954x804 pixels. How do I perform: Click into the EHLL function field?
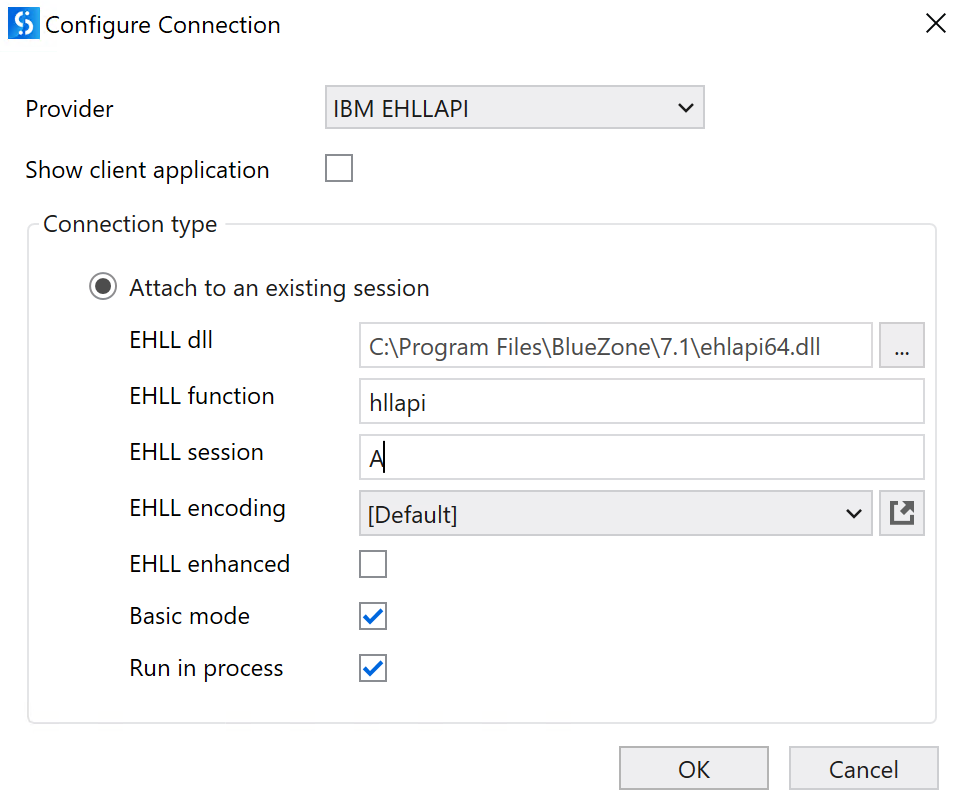point(640,402)
